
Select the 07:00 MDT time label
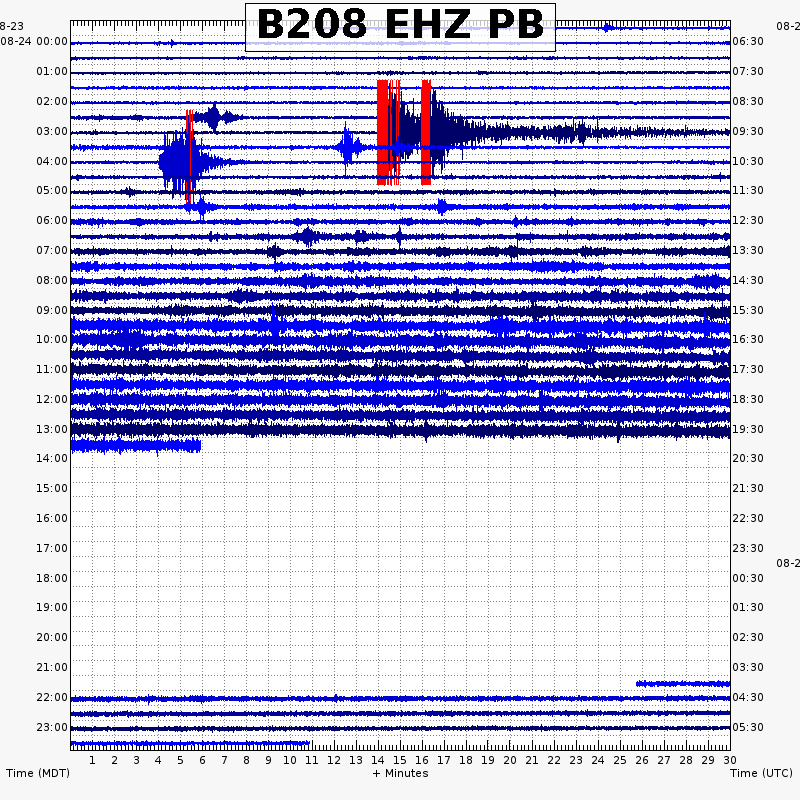[52, 251]
